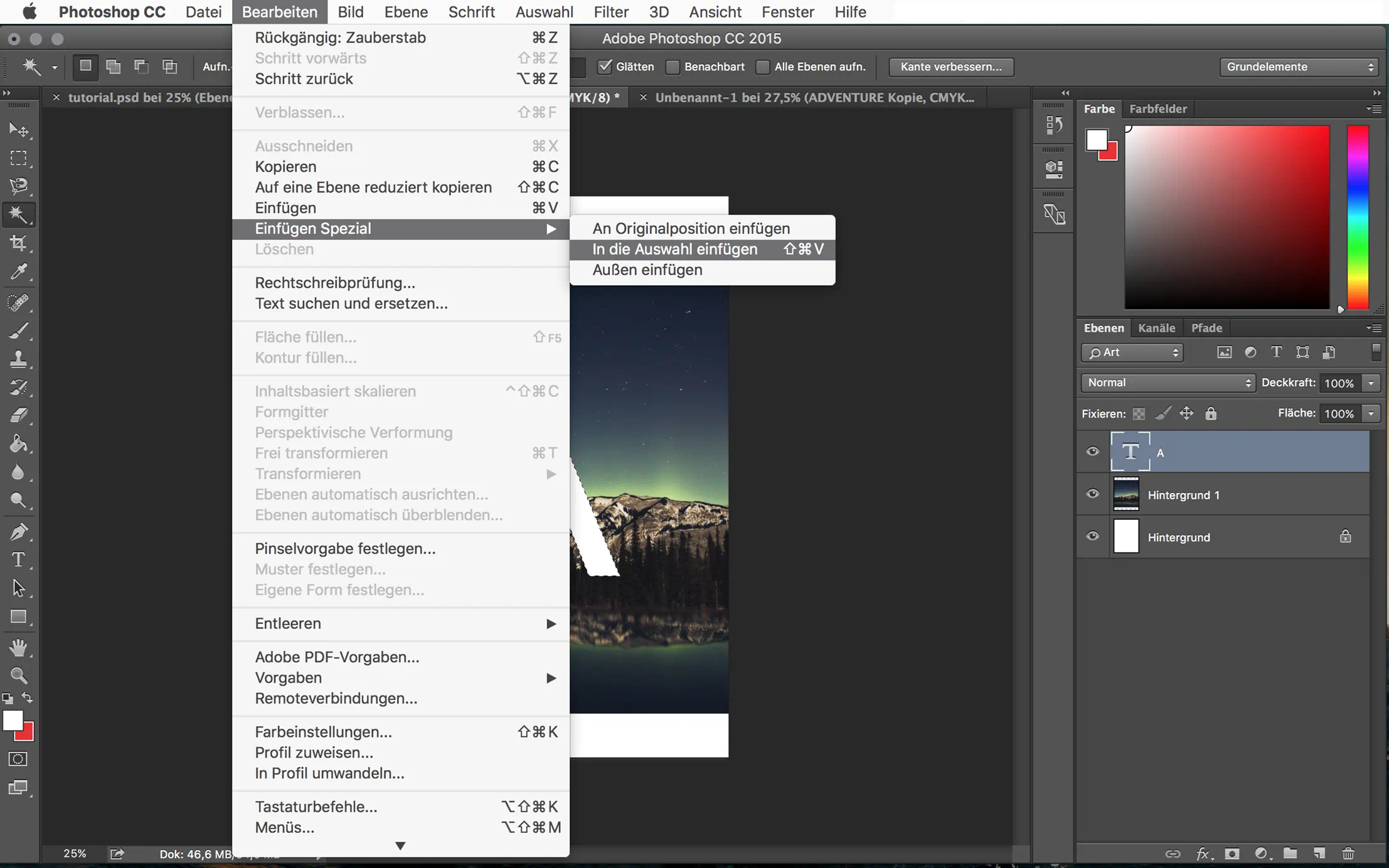
Task: Select the Hand tool
Action: pyautogui.click(x=18, y=647)
